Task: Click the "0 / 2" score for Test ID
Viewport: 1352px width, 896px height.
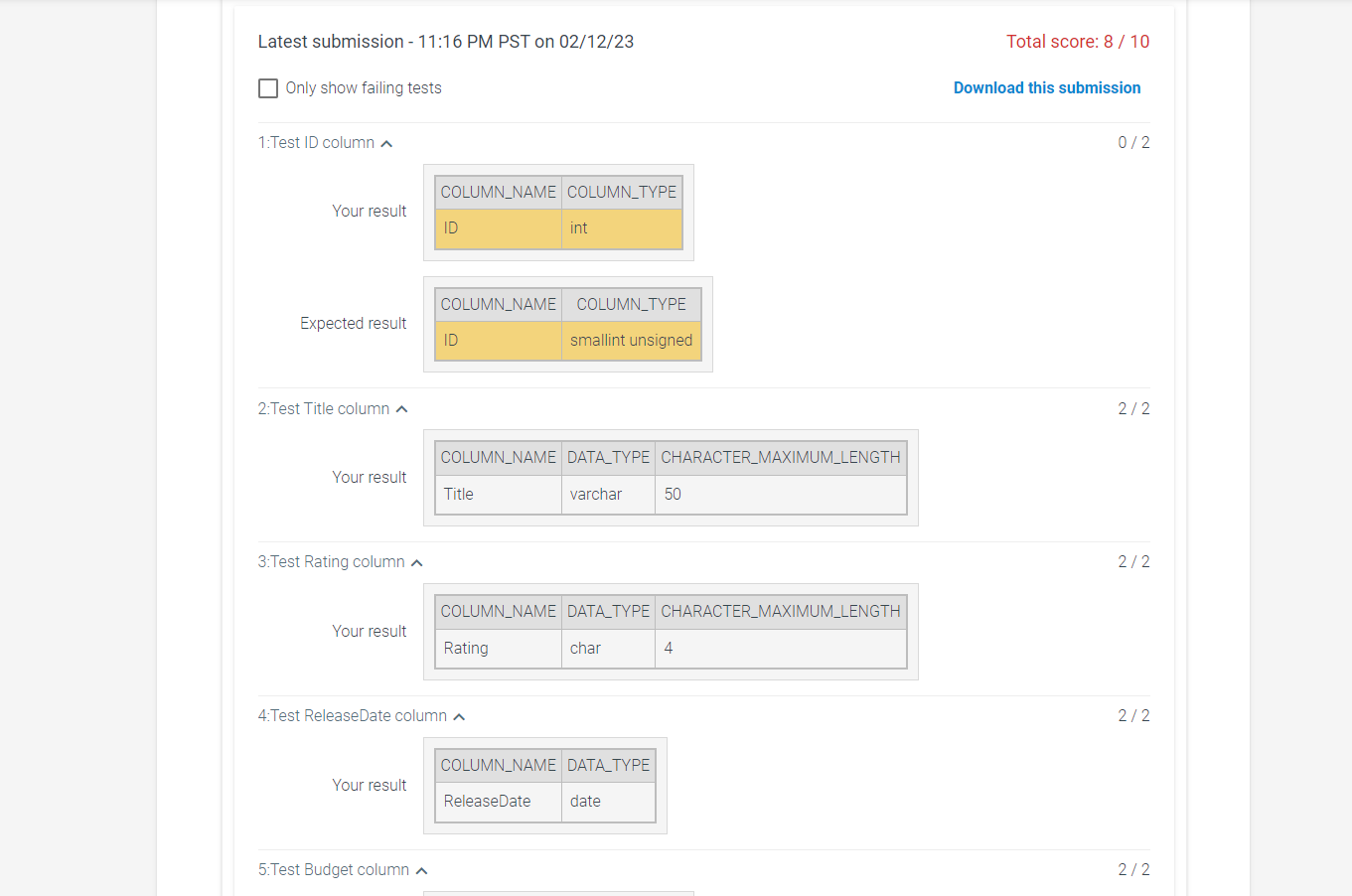Action: pos(1133,142)
